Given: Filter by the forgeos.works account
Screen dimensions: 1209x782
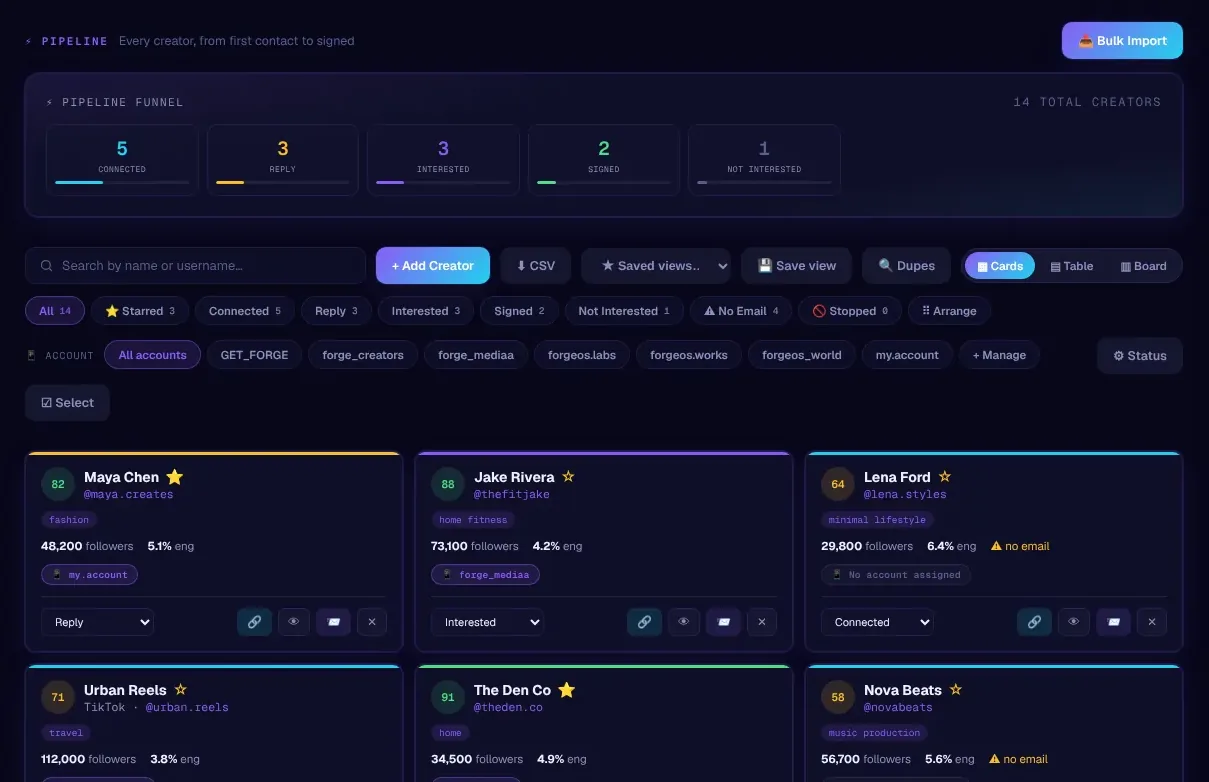Looking at the screenshot, I should [689, 355].
